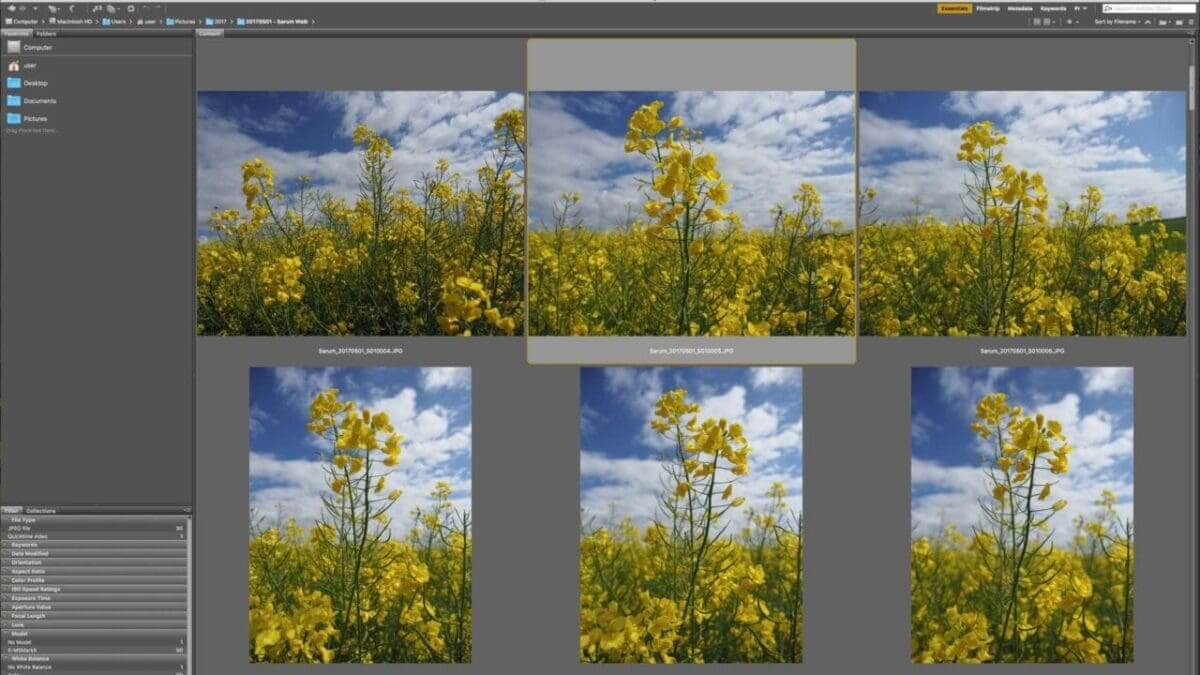This screenshot has width=1200, height=675.
Task: Click the Open in Camera Raw icon
Action: (x=131, y=8)
